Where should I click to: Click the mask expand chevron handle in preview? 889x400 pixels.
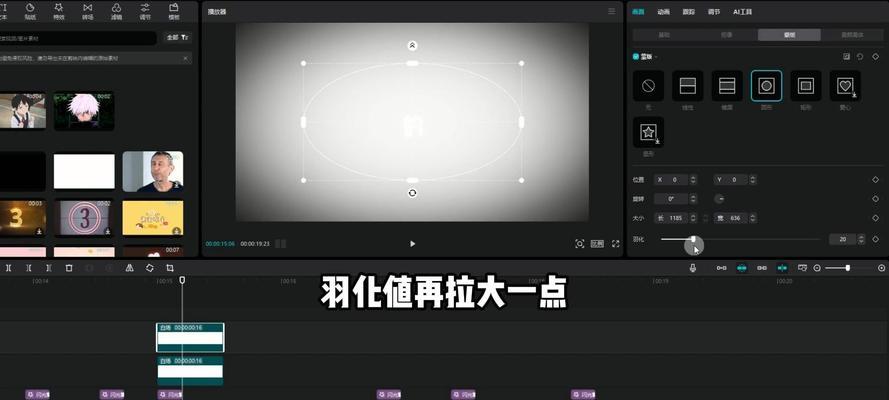point(412,45)
